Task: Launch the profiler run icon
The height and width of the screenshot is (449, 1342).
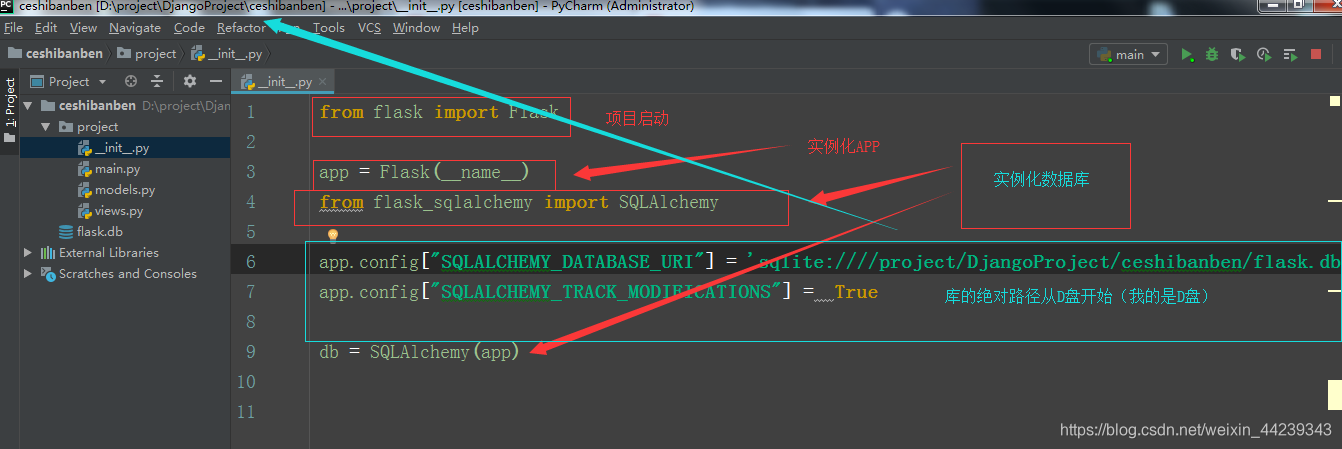Action: (1264, 55)
